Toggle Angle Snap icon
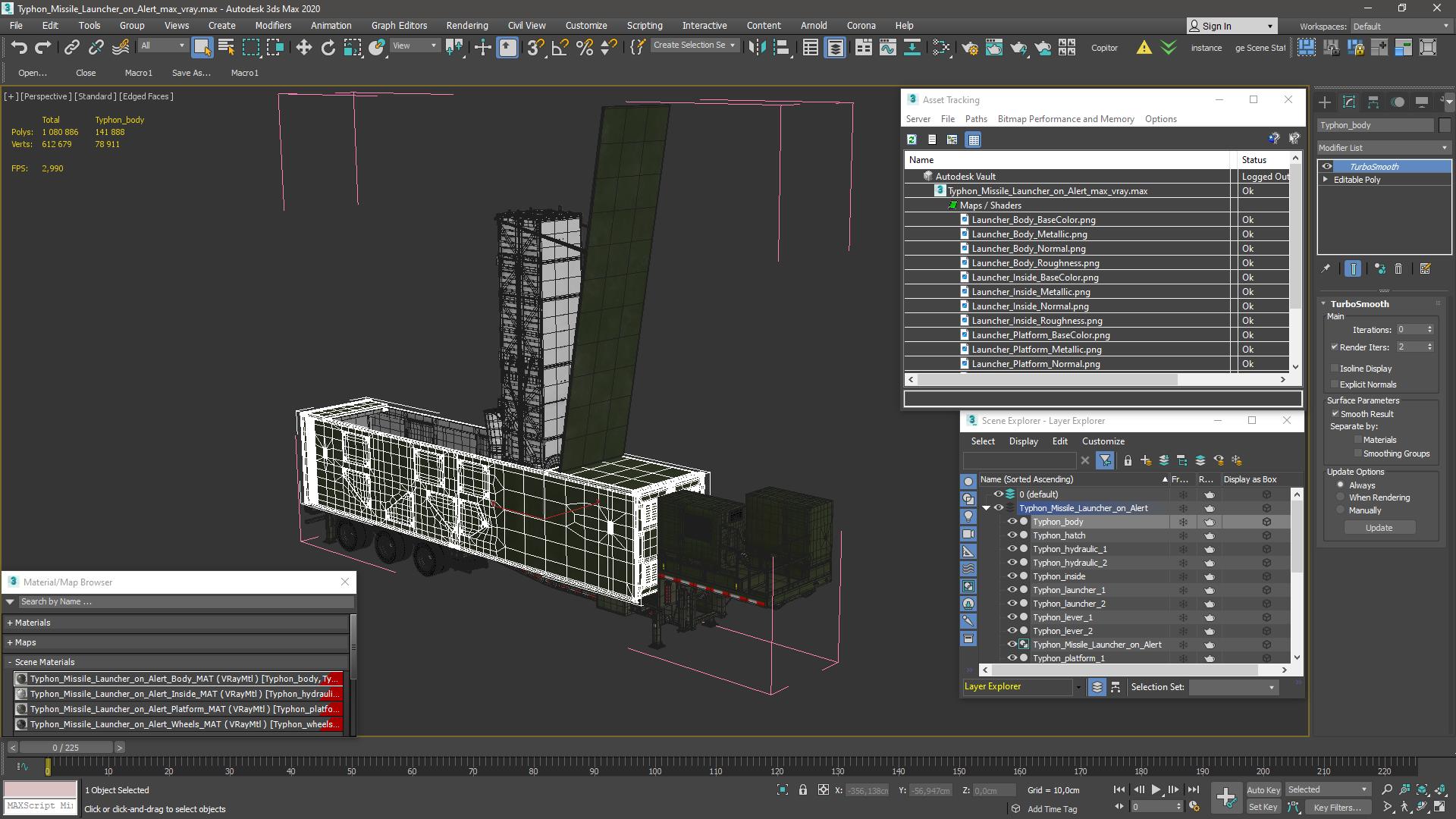 pyautogui.click(x=560, y=48)
